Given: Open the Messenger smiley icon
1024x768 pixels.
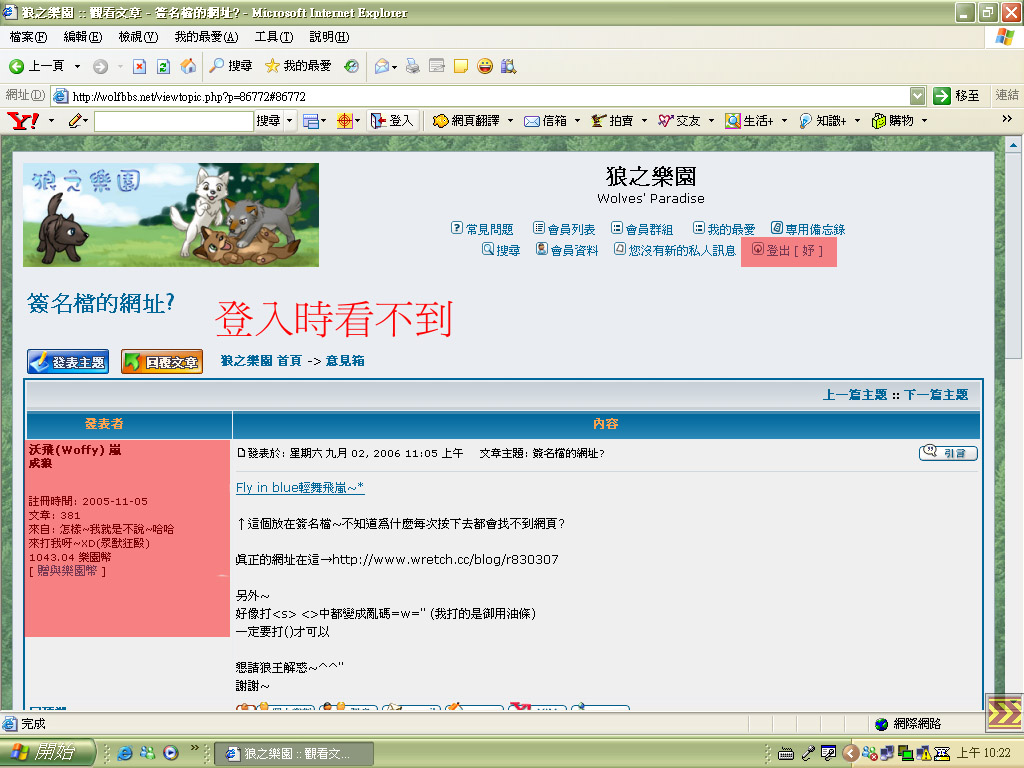Looking at the screenshot, I should click(485, 66).
